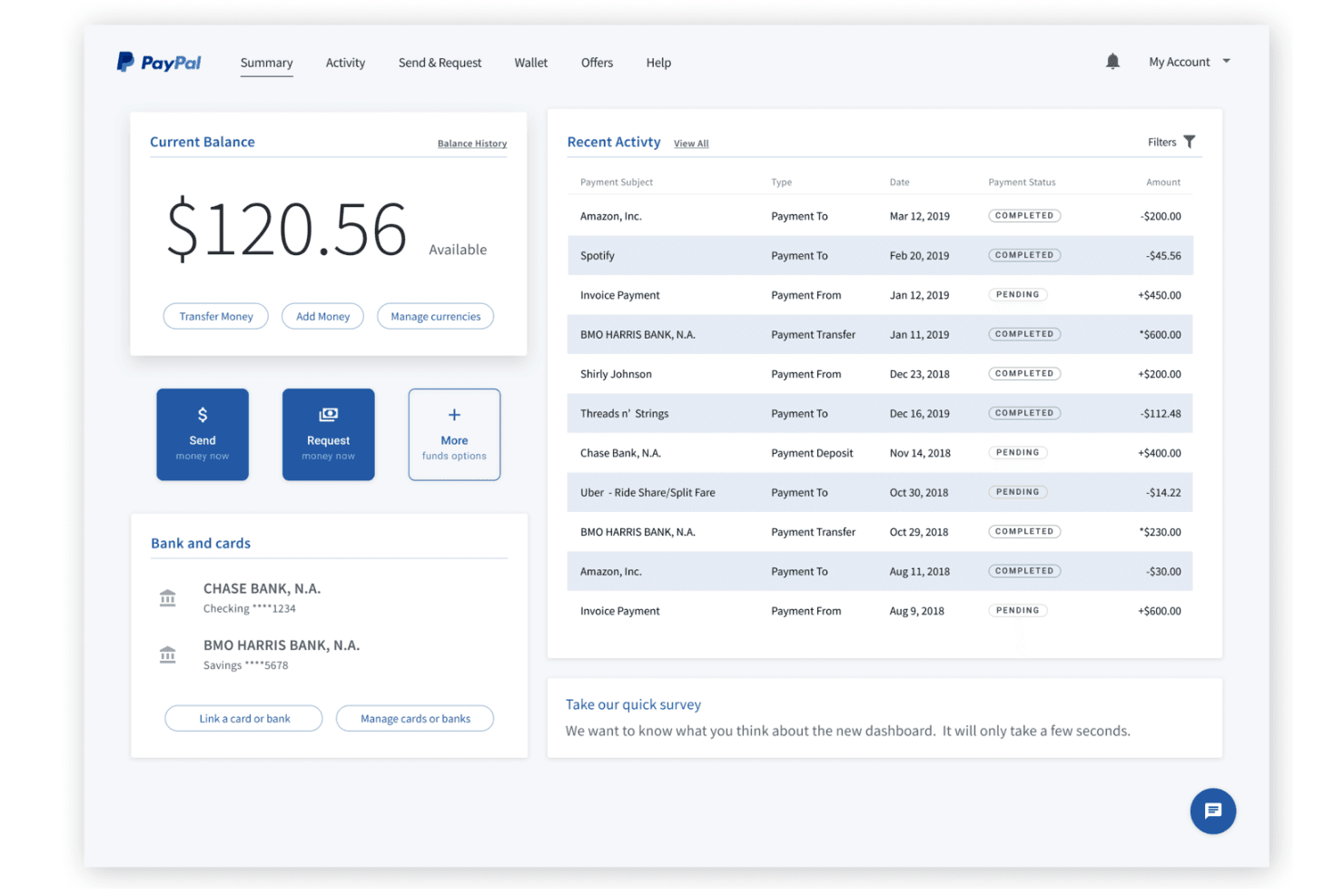
Task: Open the Spotify transaction row
Action: pos(880,255)
